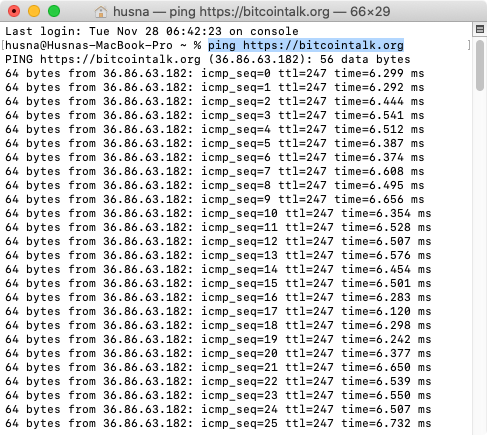
Task: Minimize the window with yellow button
Action: (x=34, y=11)
